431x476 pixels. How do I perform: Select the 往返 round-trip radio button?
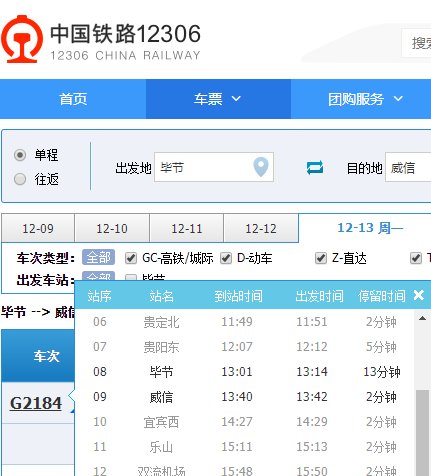click(x=20, y=179)
